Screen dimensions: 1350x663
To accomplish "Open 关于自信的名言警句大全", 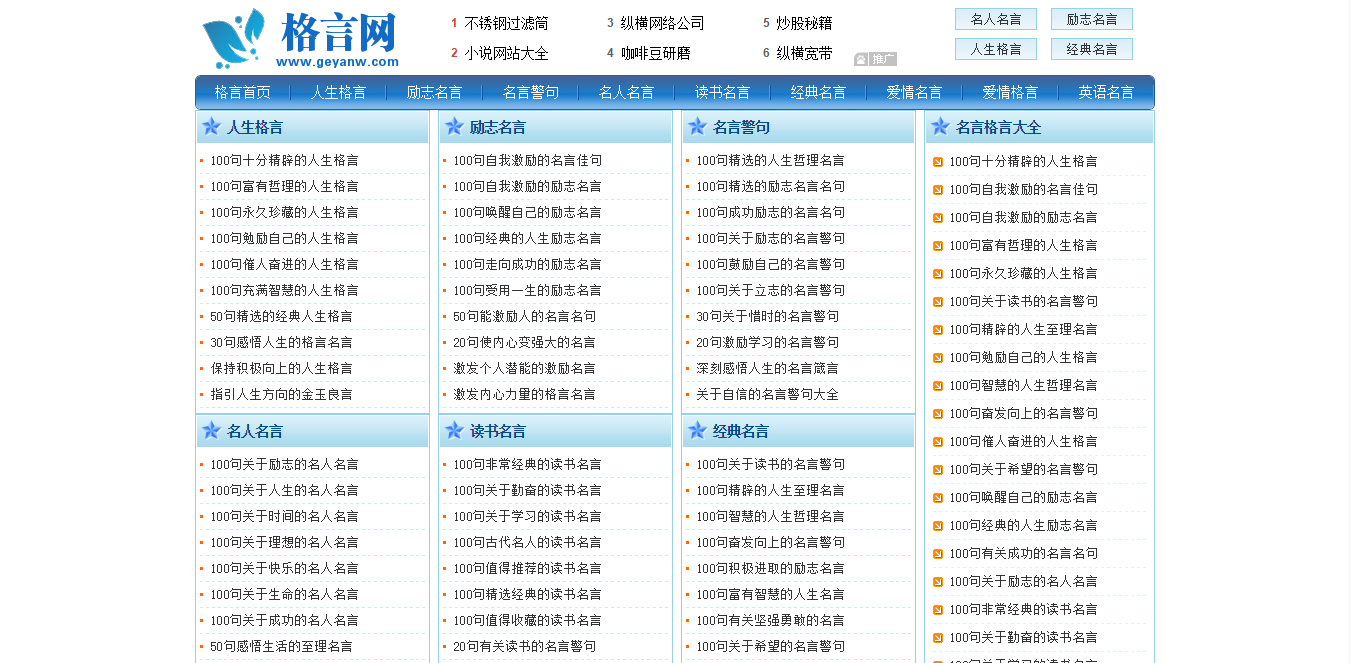I will tap(767, 394).
